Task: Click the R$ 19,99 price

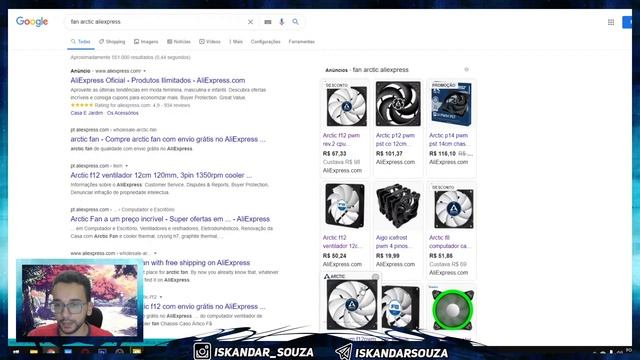Action: [x=387, y=256]
